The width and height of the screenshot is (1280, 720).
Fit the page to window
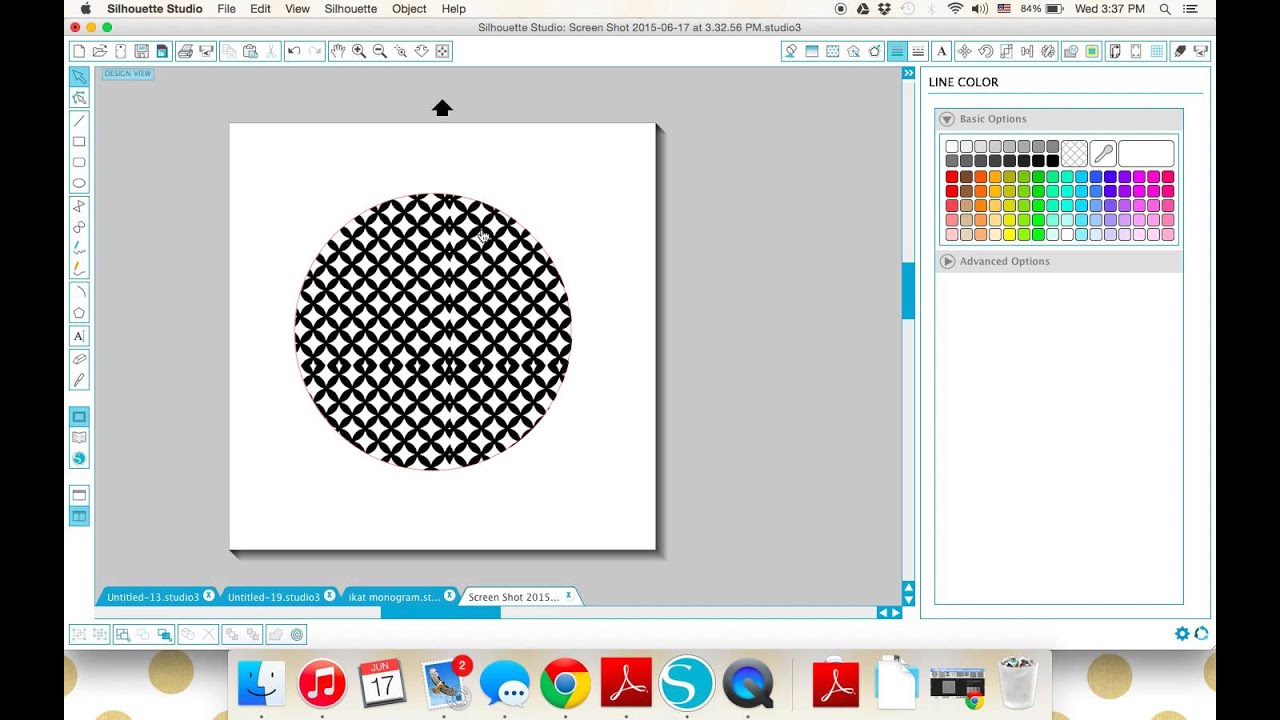click(442, 51)
